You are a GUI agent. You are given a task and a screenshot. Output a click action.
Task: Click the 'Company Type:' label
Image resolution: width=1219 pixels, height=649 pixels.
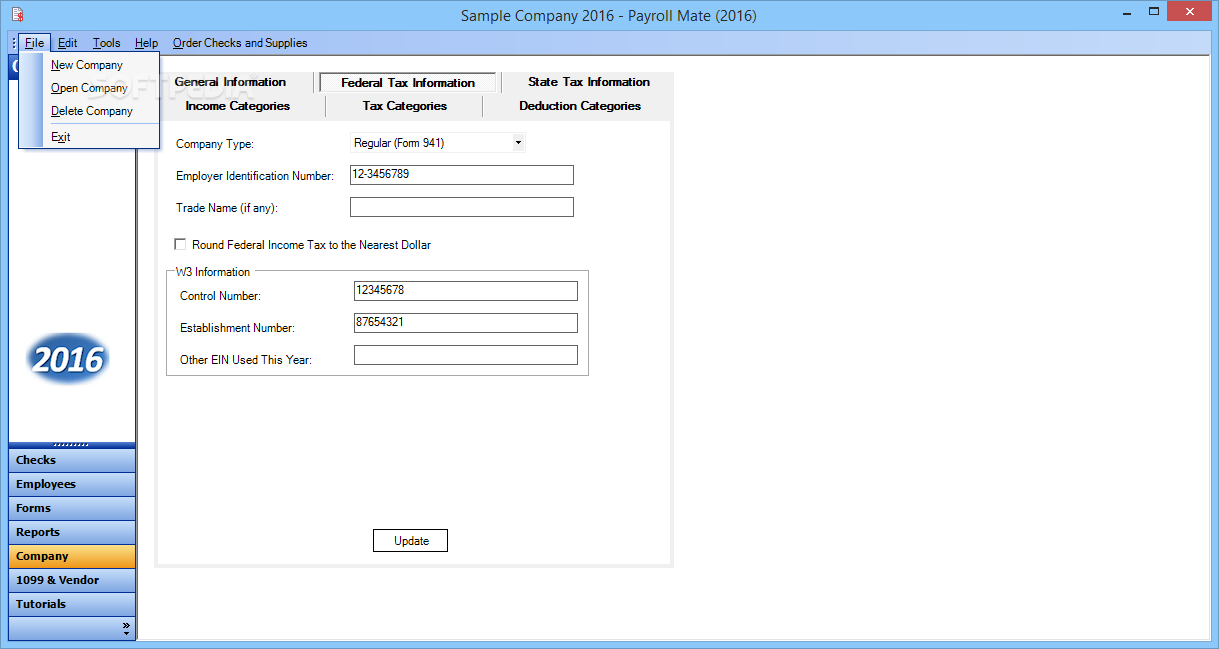(x=215, y=144)
